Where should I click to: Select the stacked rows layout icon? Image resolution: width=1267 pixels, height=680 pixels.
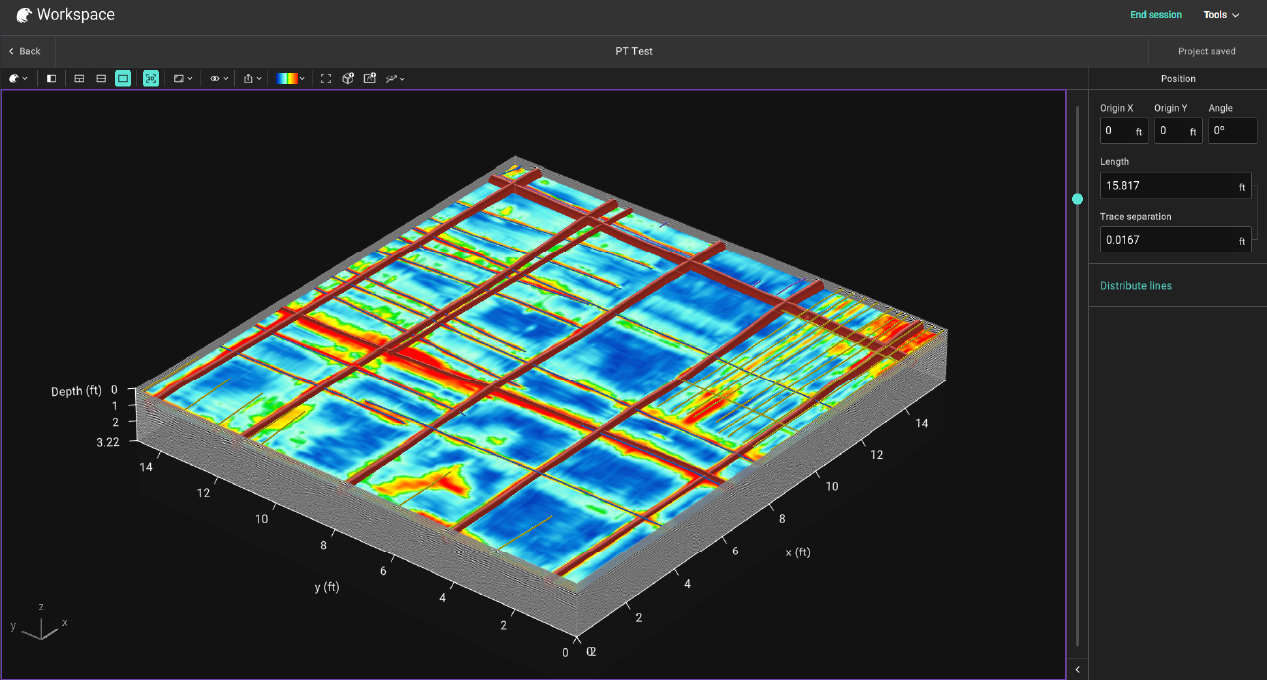[x=101, y=78]
